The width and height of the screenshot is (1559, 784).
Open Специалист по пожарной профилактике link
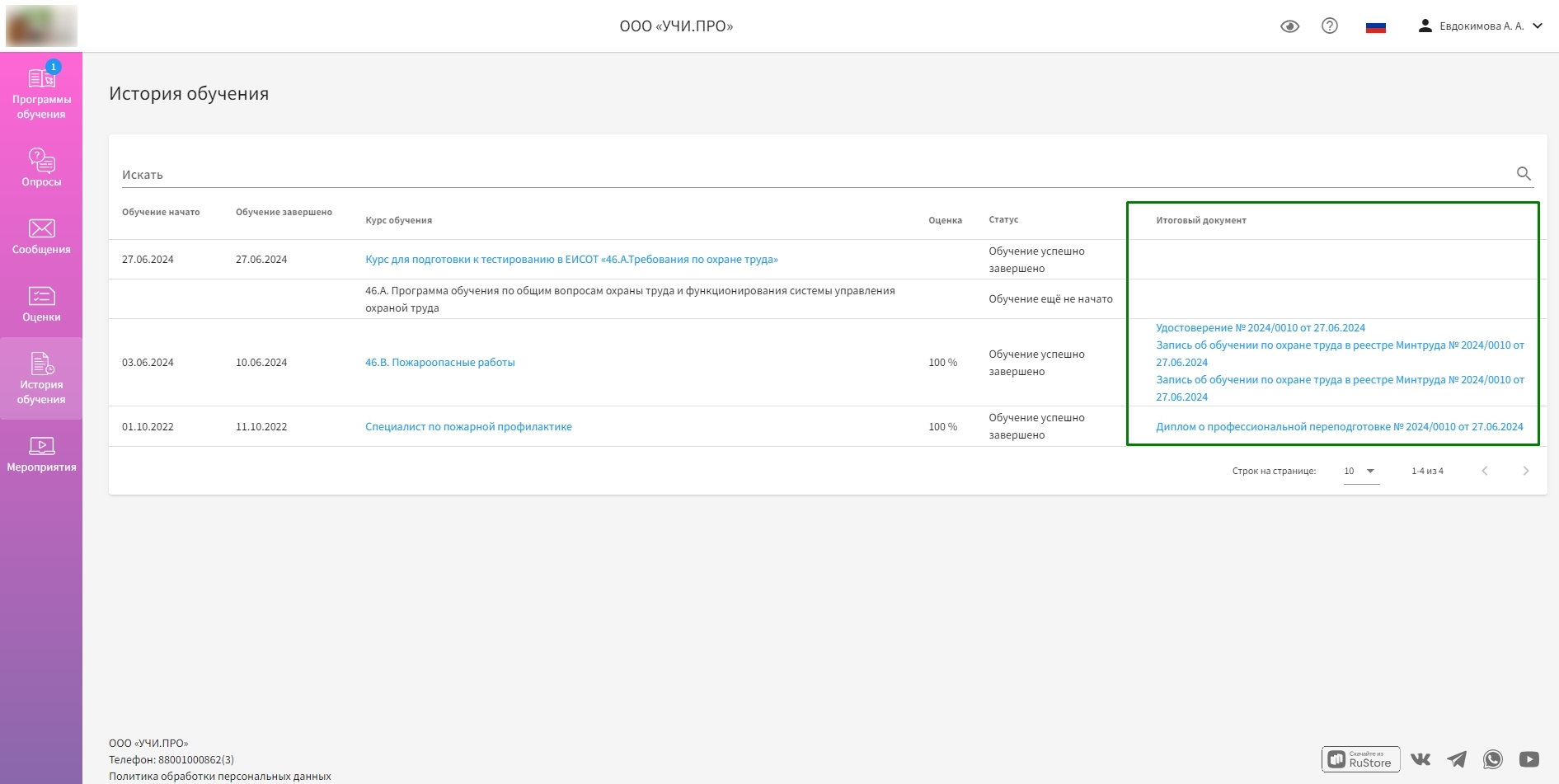point(468,426)
